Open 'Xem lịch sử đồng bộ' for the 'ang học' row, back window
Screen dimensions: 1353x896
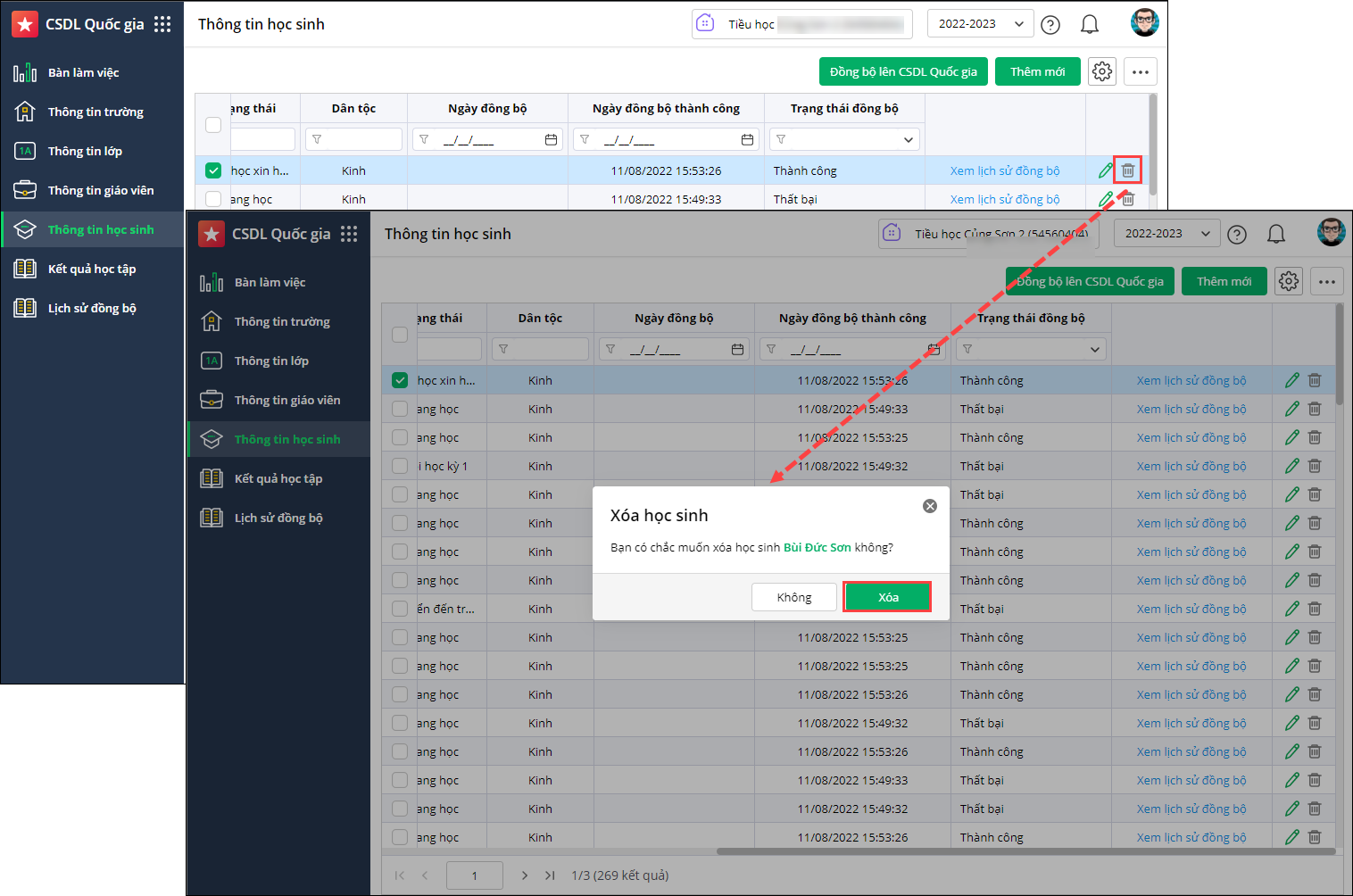pyautogui.click(x=1005, y=199)
